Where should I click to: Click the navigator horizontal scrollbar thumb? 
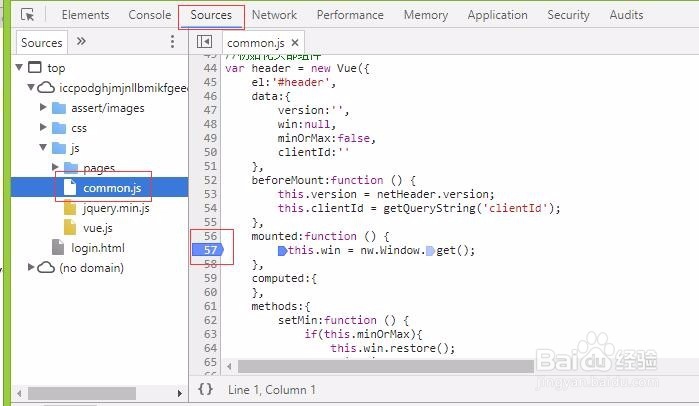coord(82,394)
